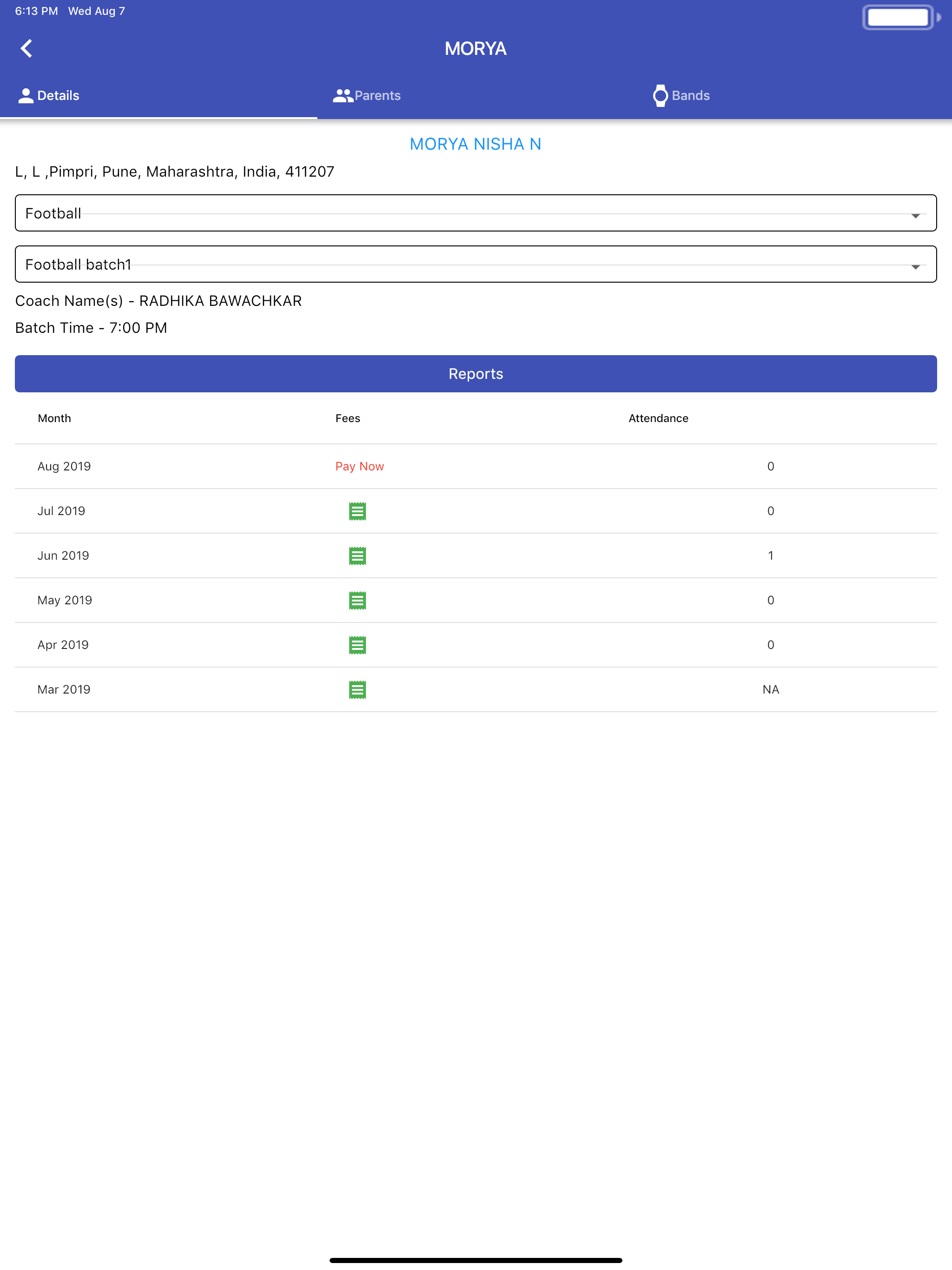Viewport: 952px width, 1270px height.
Task: Tap the battery indicator in status bar
Action: click(901, 17)
